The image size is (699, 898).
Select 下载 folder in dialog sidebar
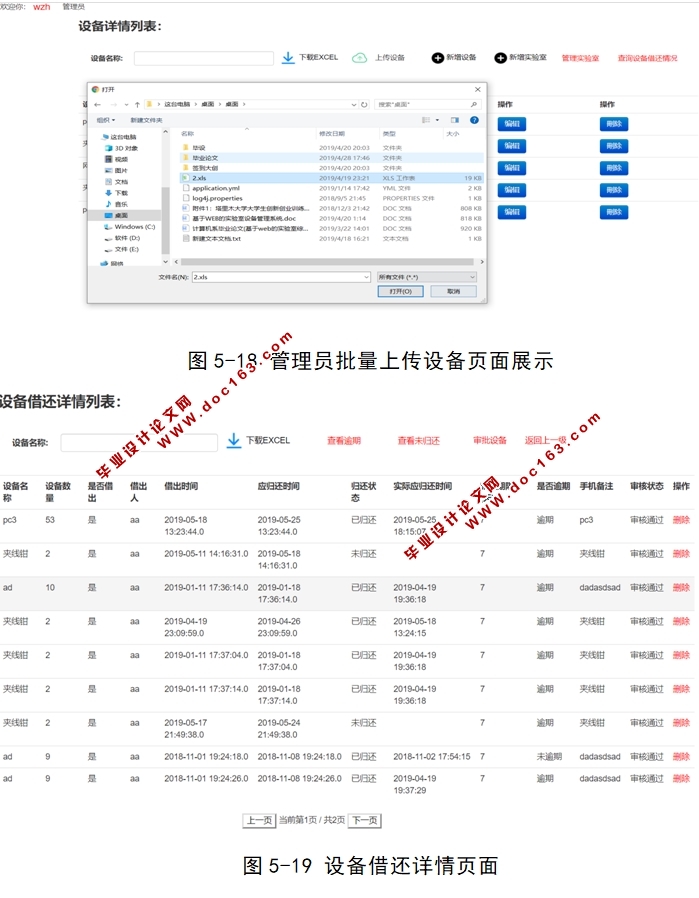(x=117, y=193)
